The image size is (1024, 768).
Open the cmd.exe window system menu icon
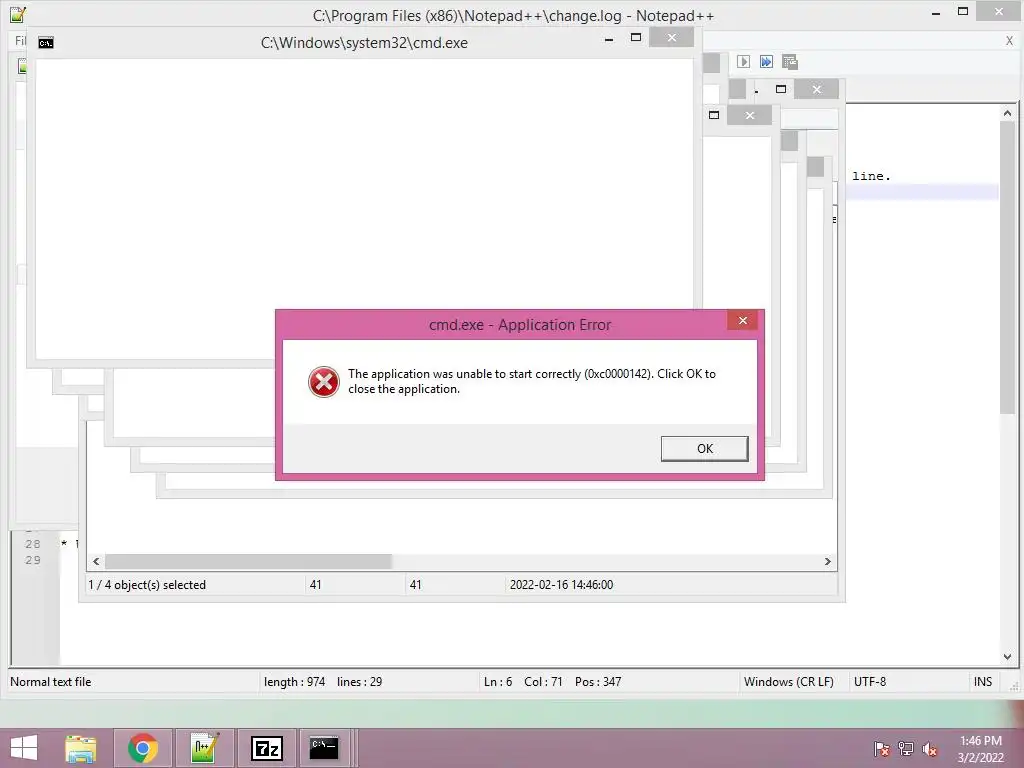click(46, 43)
